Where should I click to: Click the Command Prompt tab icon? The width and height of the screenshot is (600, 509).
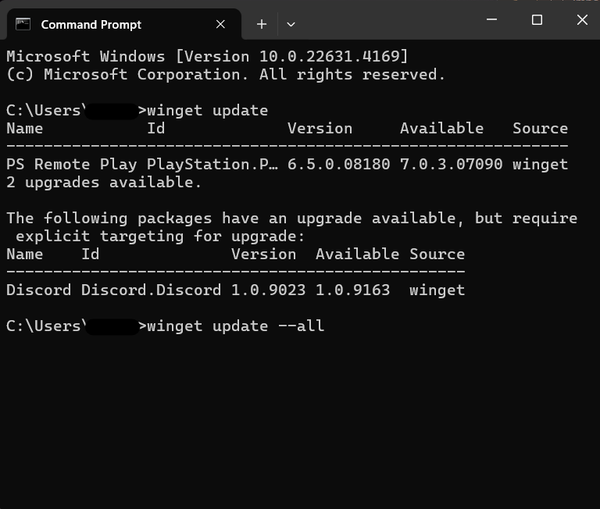24,24
